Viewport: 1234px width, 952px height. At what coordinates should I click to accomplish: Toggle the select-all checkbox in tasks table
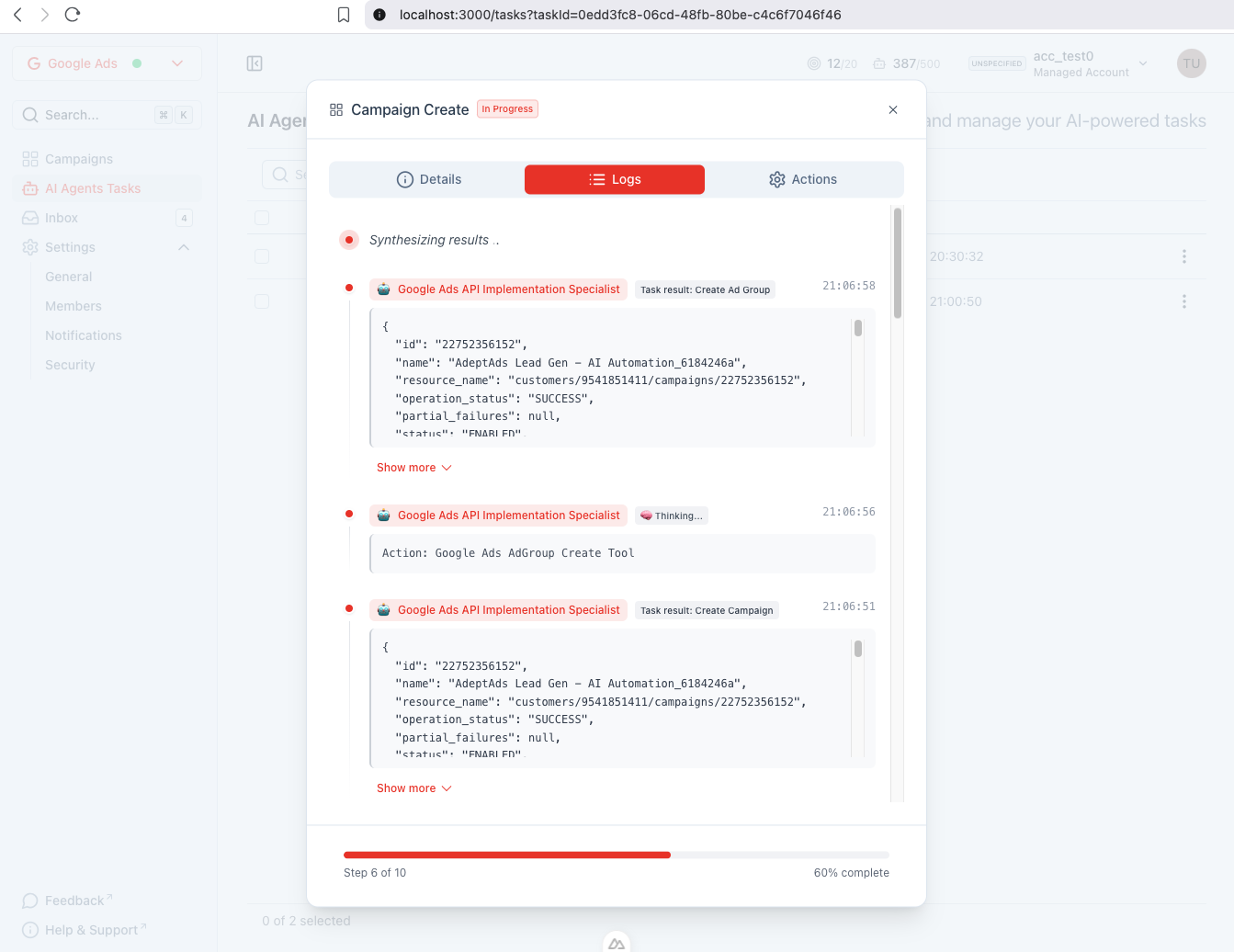point(262,218)
